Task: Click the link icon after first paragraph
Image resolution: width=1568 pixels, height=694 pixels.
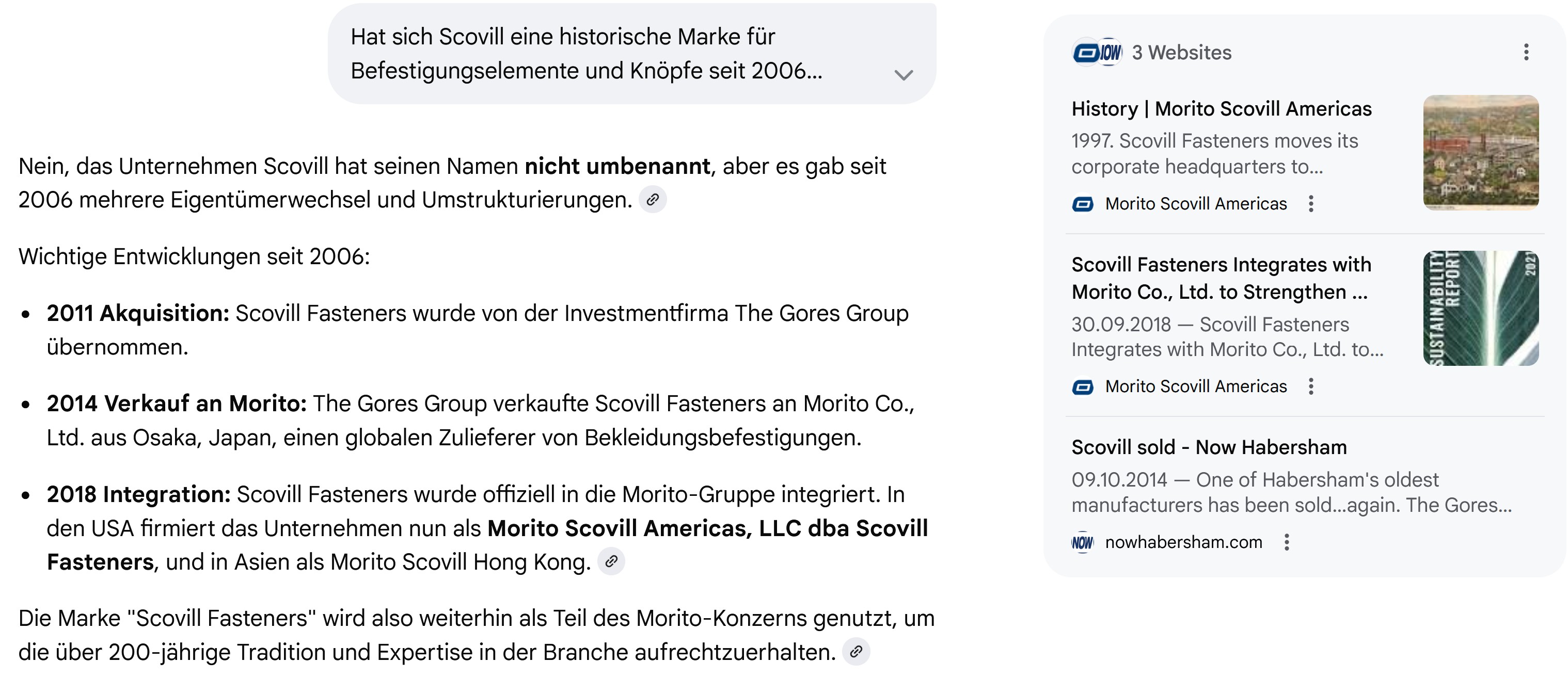Action: tap(652, 200)
